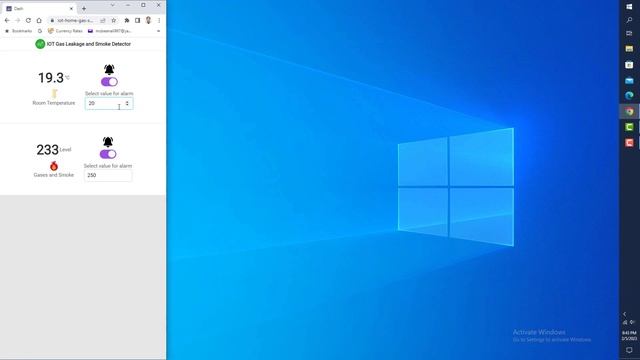Screen dimensions: 640x360
Task: Open the notification center icon
Action: tap(629, 351)
